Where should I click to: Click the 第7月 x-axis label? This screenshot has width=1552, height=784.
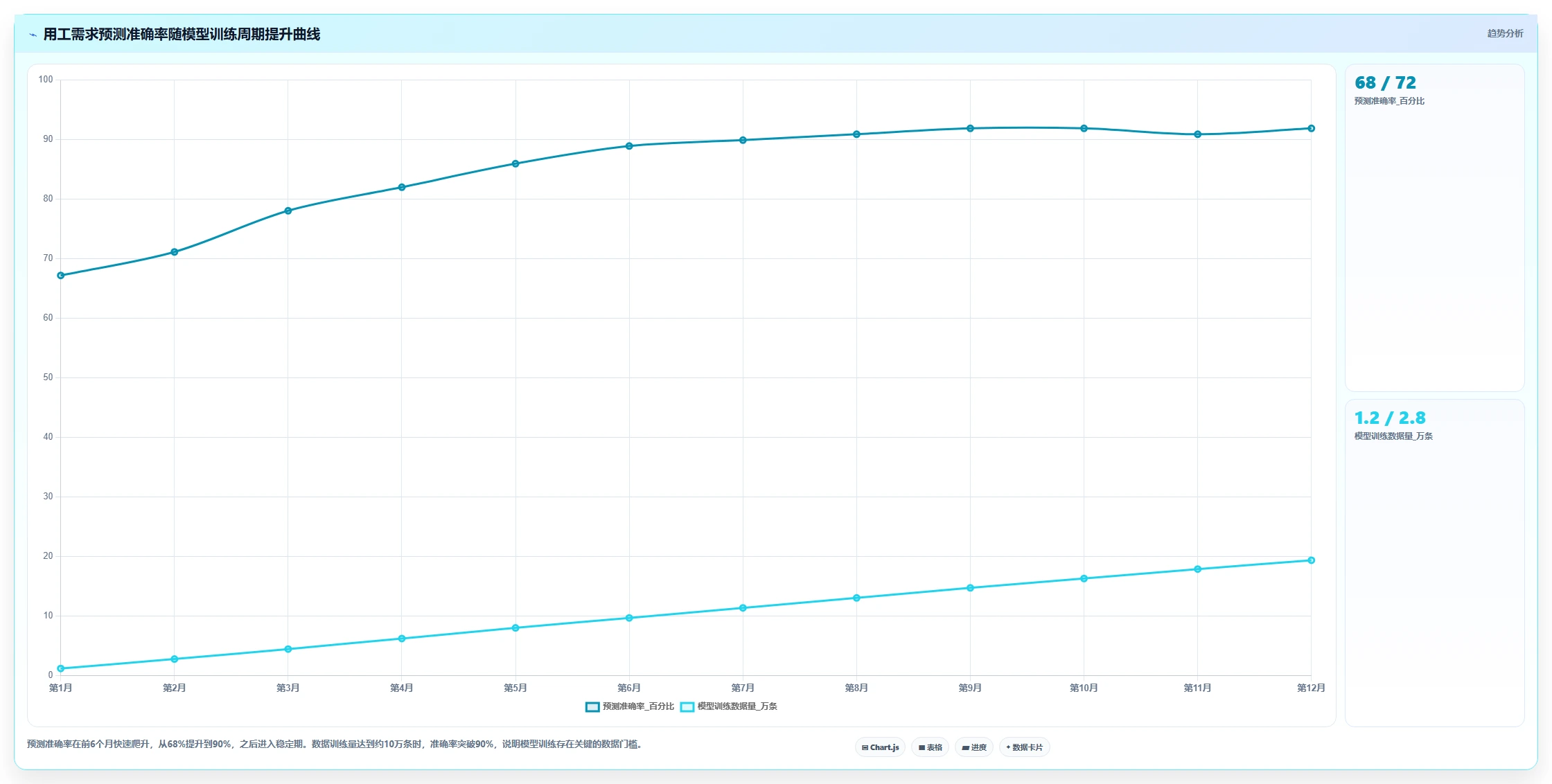click(743, 688)
